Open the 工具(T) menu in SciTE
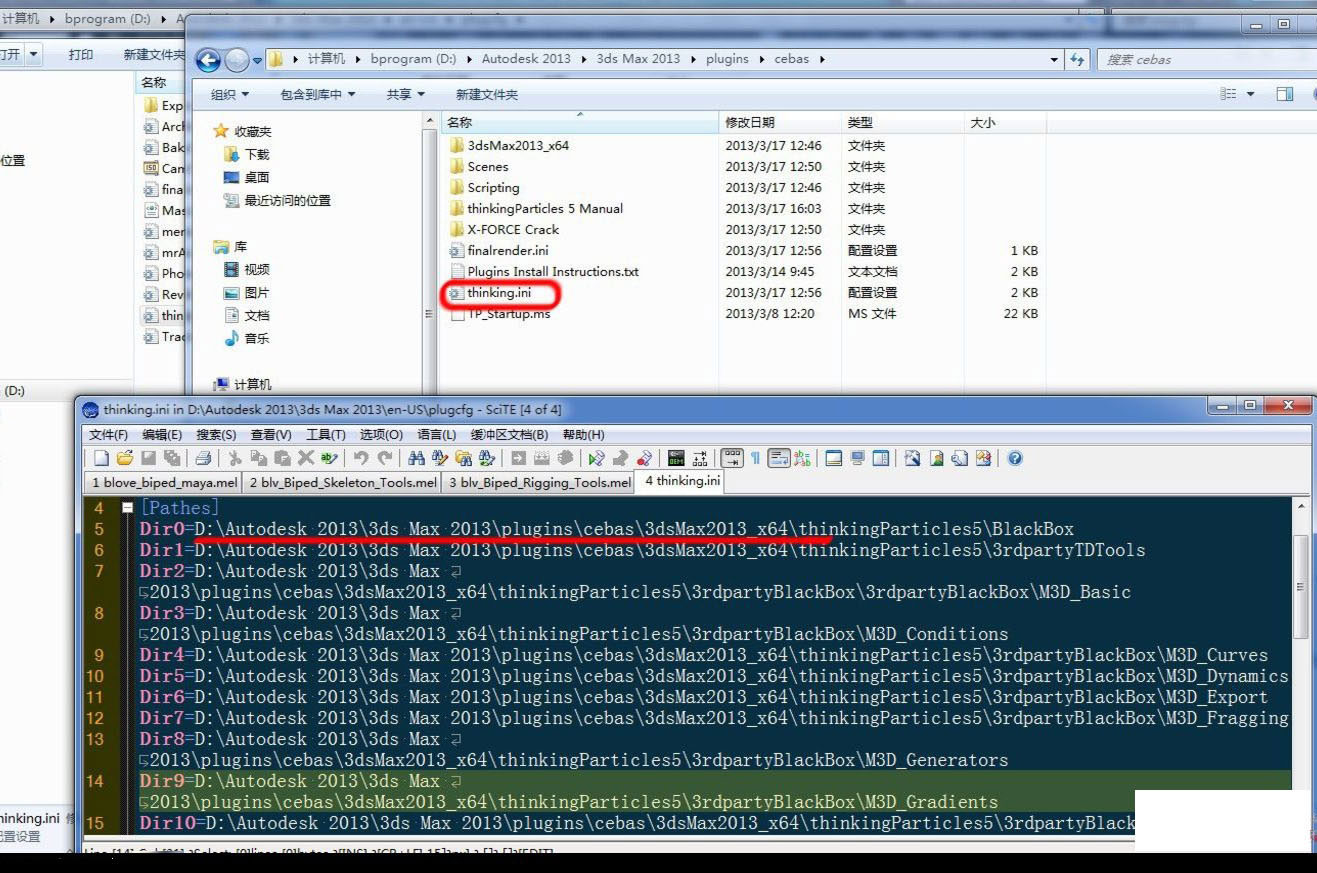Screen dimensions: 1317x873 coord(326,434)
